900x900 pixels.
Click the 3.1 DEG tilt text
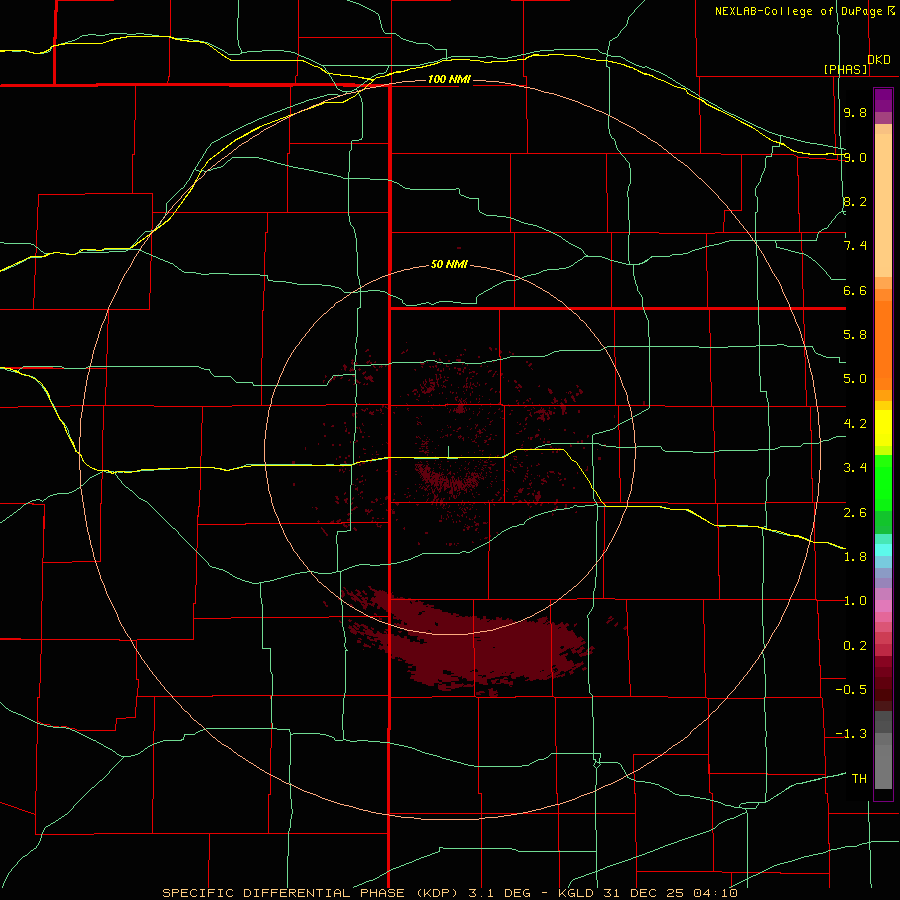pos(498,893)
